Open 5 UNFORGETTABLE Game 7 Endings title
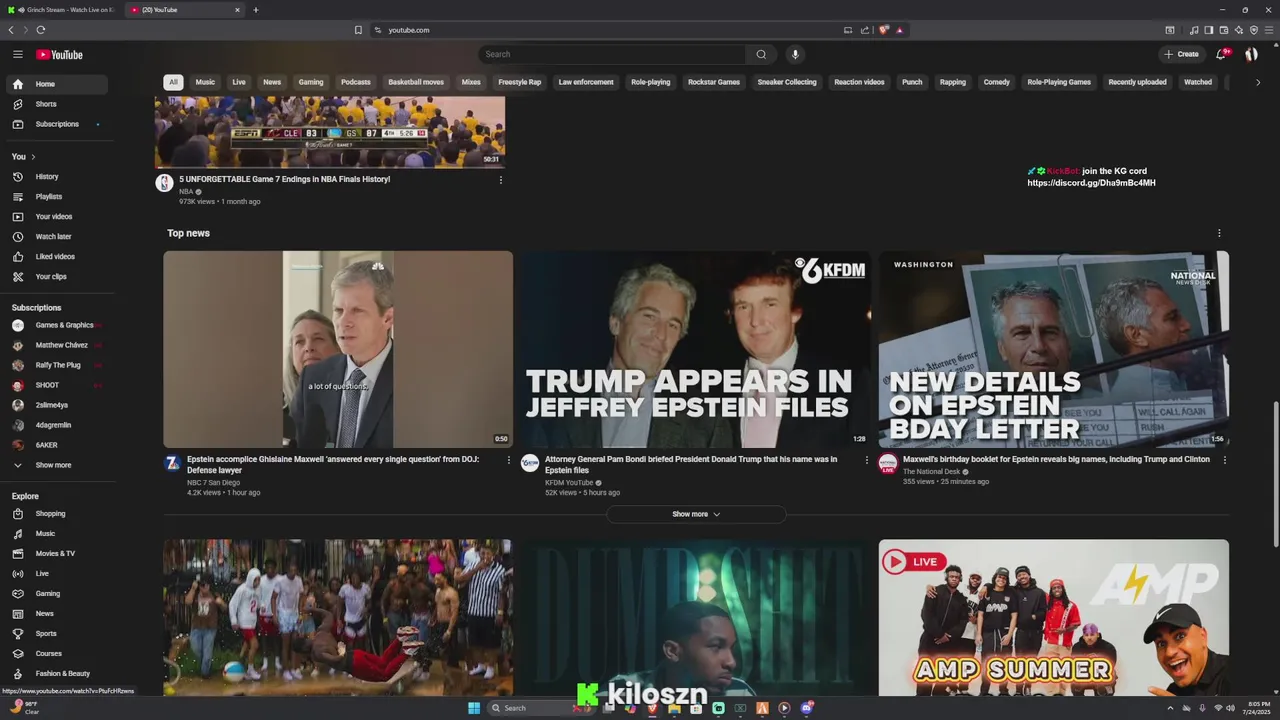 tap(285, 180)
